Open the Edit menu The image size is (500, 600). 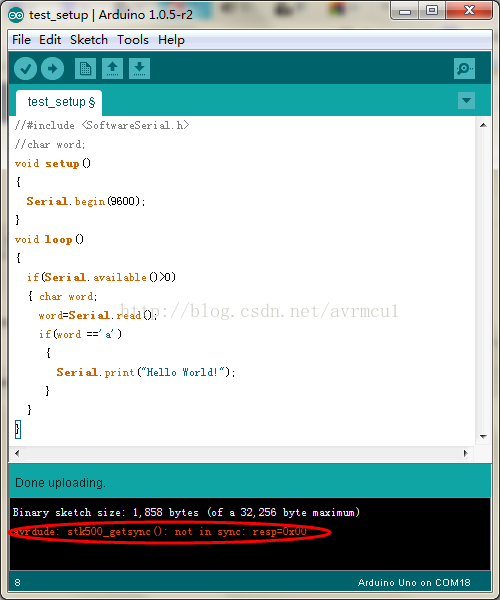(50, 40)
